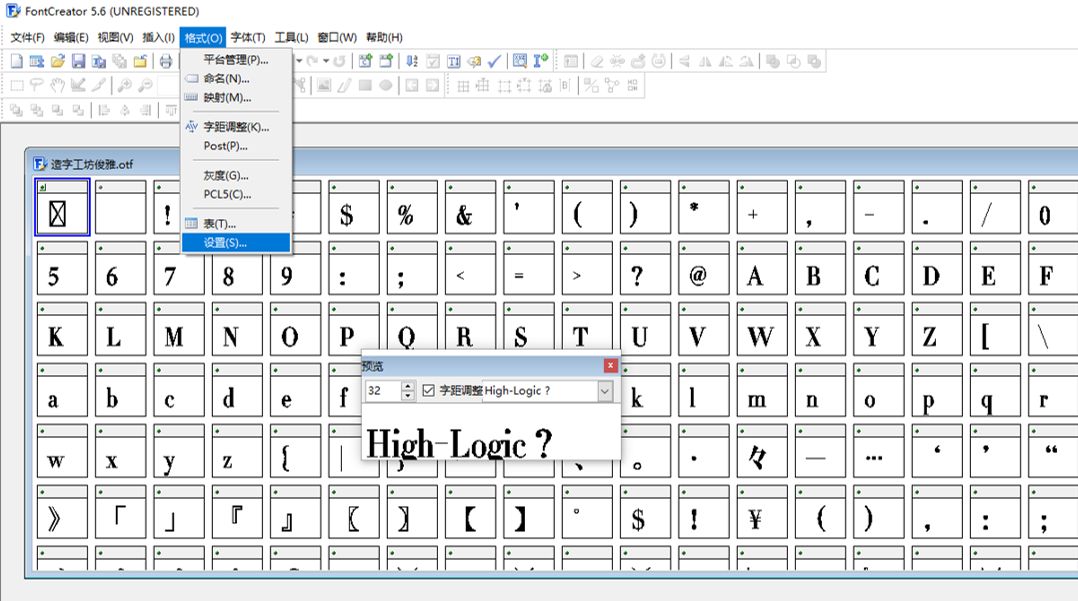The image size is (1078, 601).
Task: Open the 插入(I) menu
Action: 158,37
